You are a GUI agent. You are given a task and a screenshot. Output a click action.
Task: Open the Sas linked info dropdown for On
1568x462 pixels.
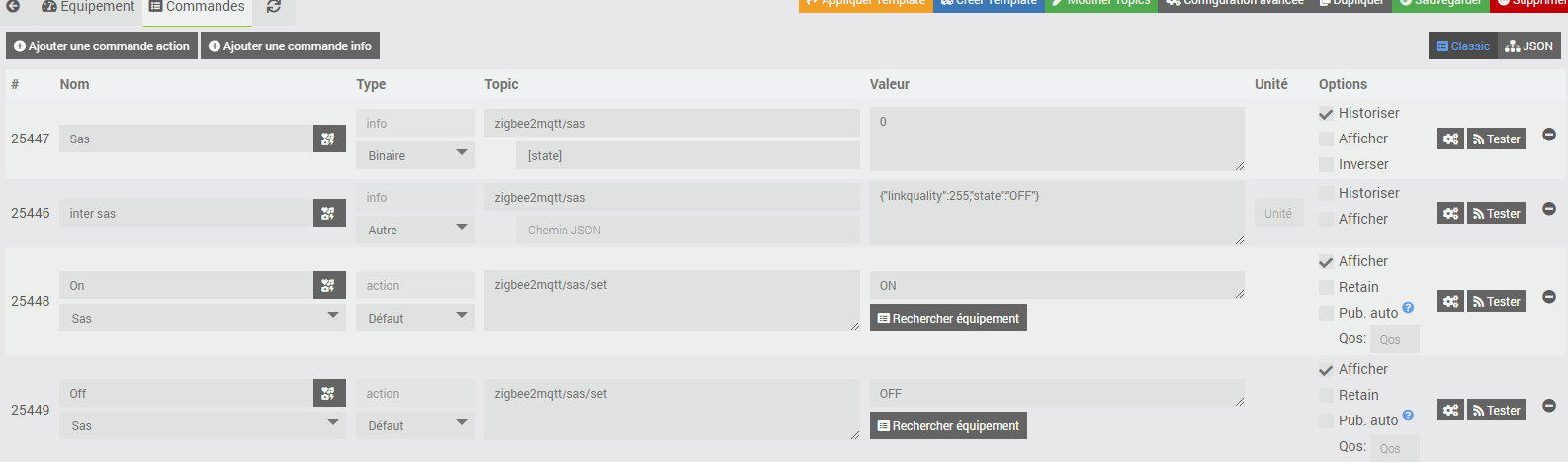pyautogui.click(x=203, y=319)
